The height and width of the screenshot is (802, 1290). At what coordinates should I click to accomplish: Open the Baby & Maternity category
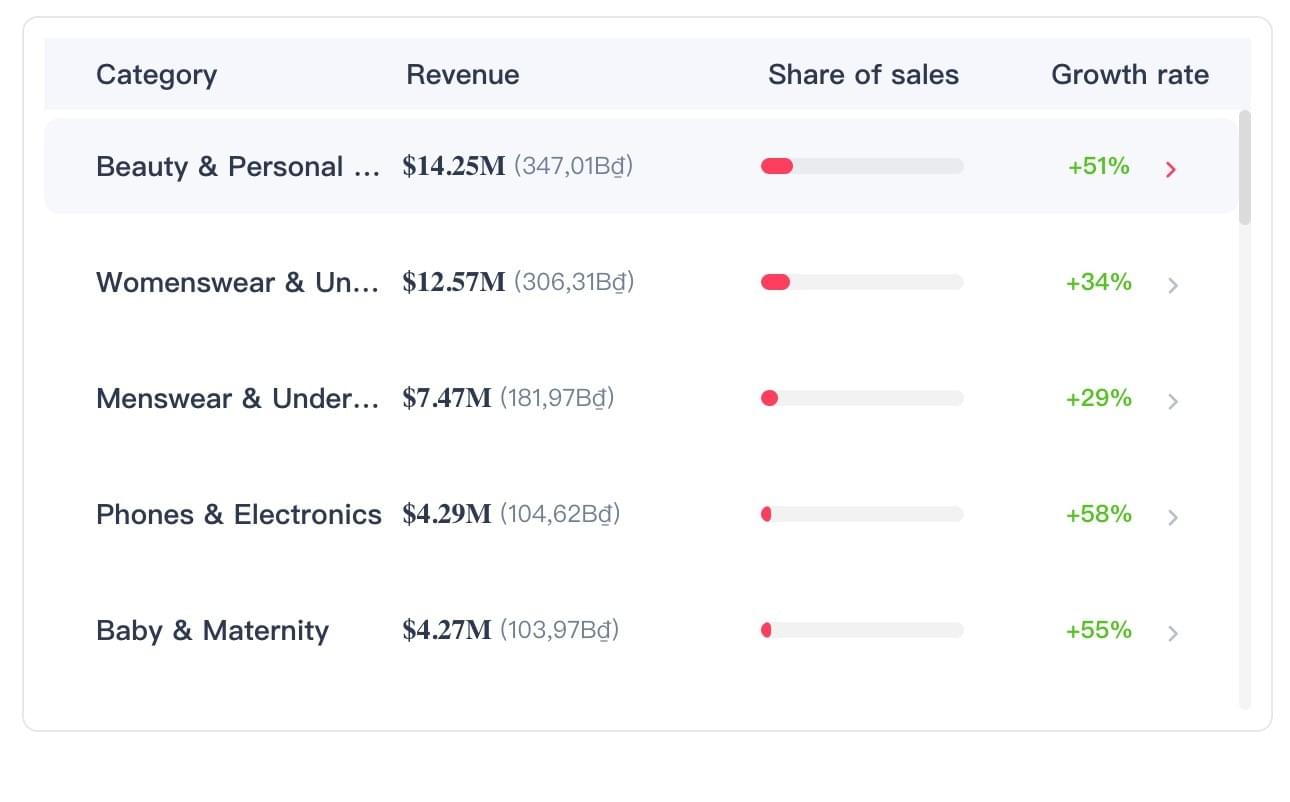pos(212,630)
